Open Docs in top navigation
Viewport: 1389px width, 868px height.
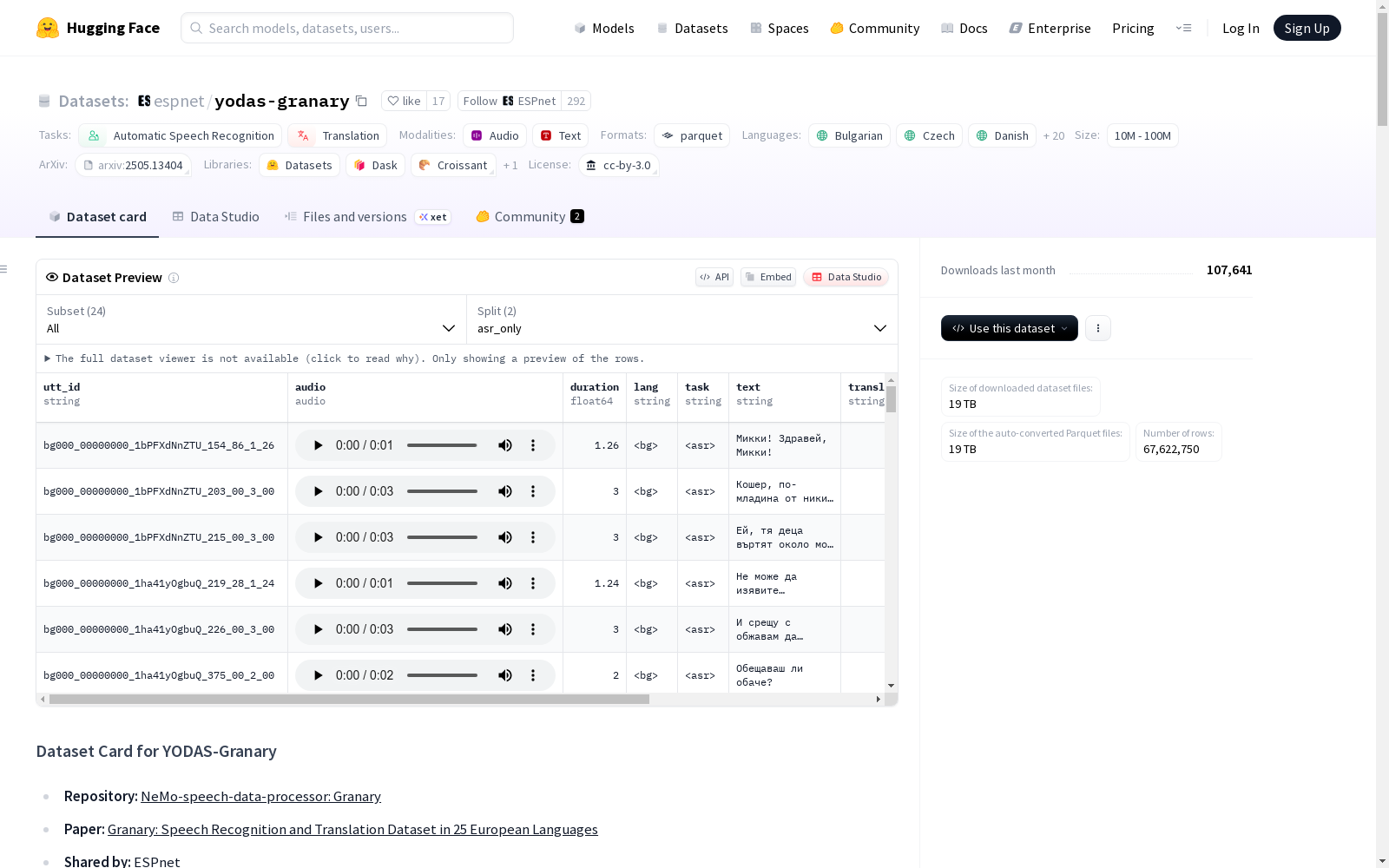click(964, 28)
